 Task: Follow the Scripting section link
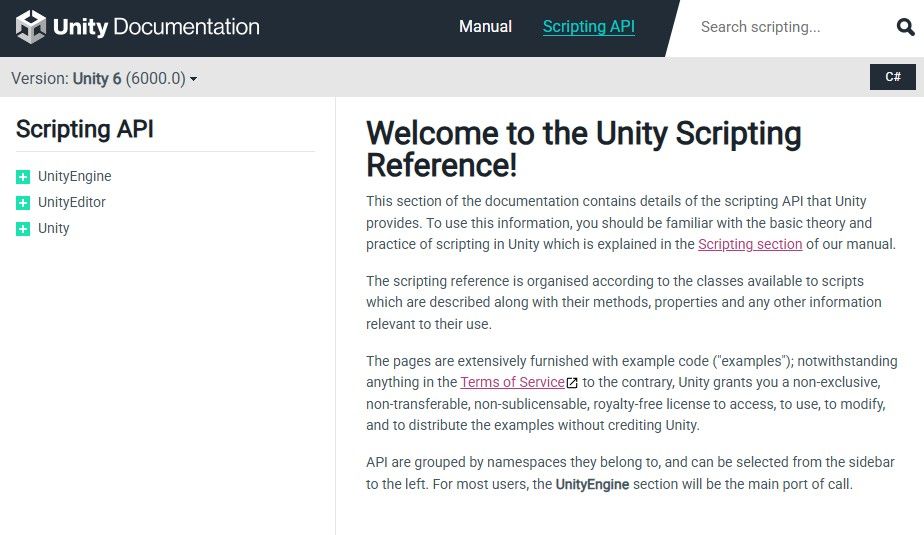[x=750, y=244]
